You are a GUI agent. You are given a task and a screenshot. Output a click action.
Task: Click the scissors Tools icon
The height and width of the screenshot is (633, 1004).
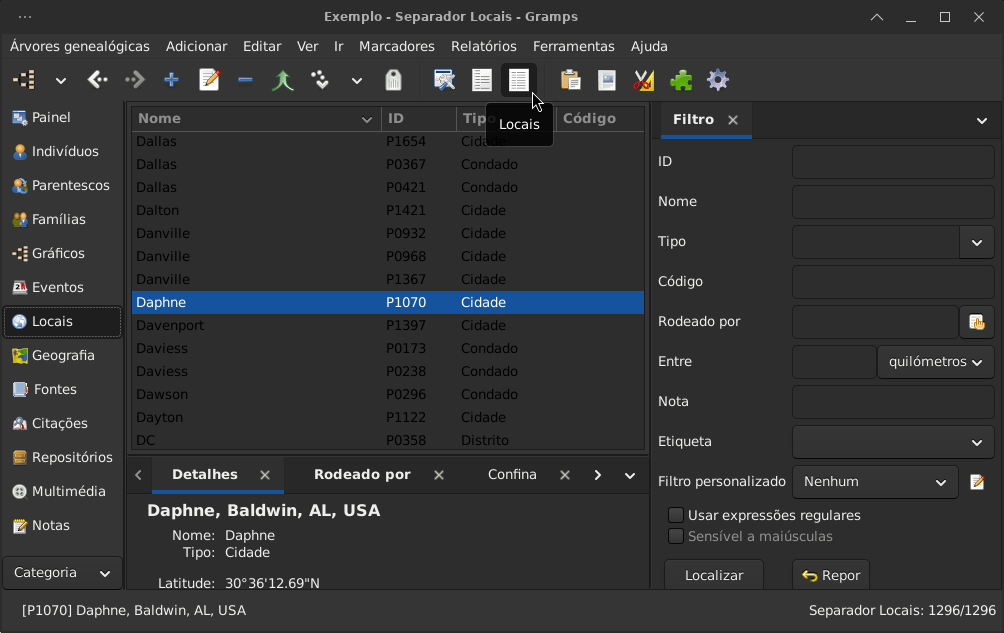point(644,80)
